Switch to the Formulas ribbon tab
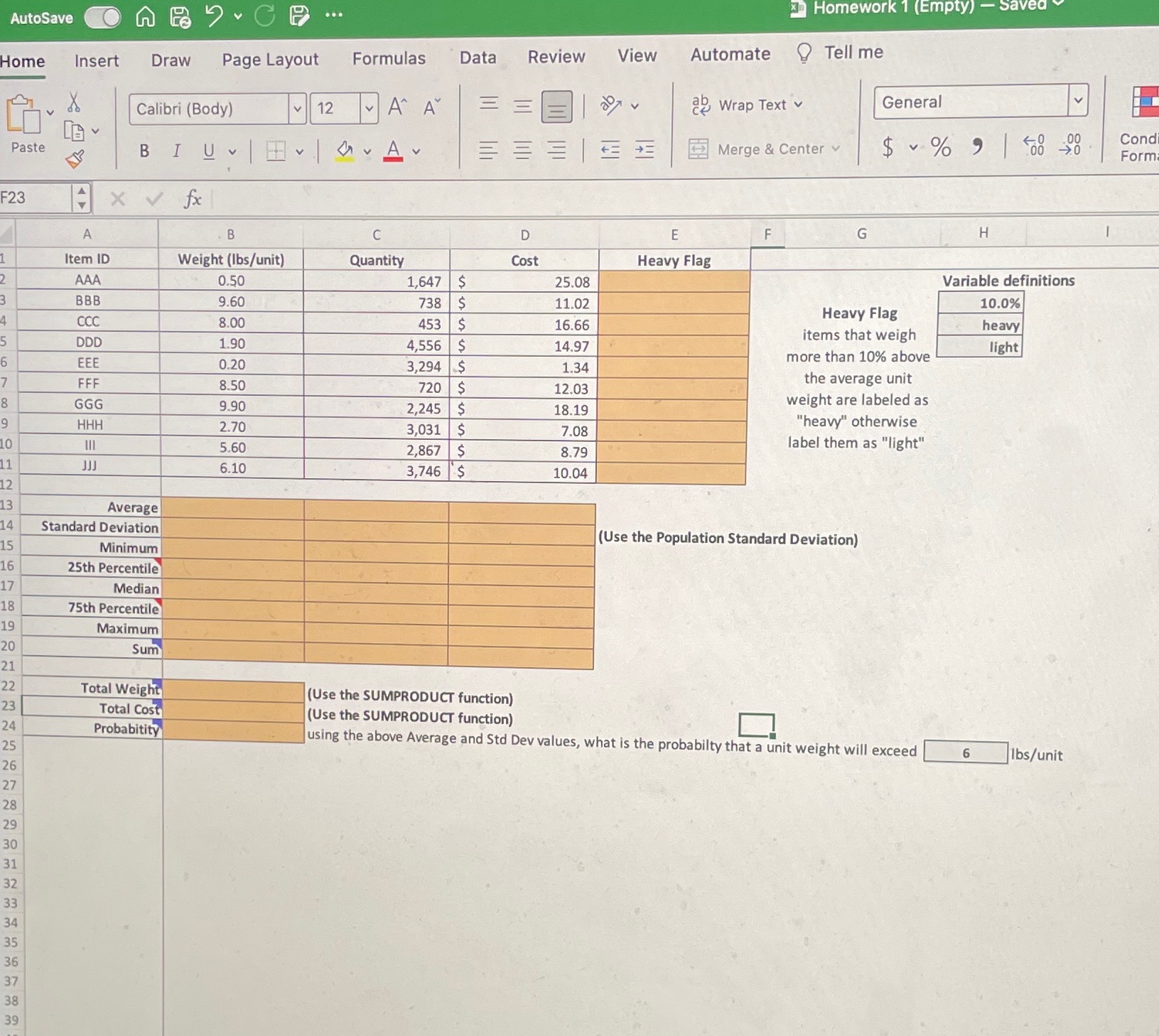This screenshot has width=1159, height=1036. [388, 58]
